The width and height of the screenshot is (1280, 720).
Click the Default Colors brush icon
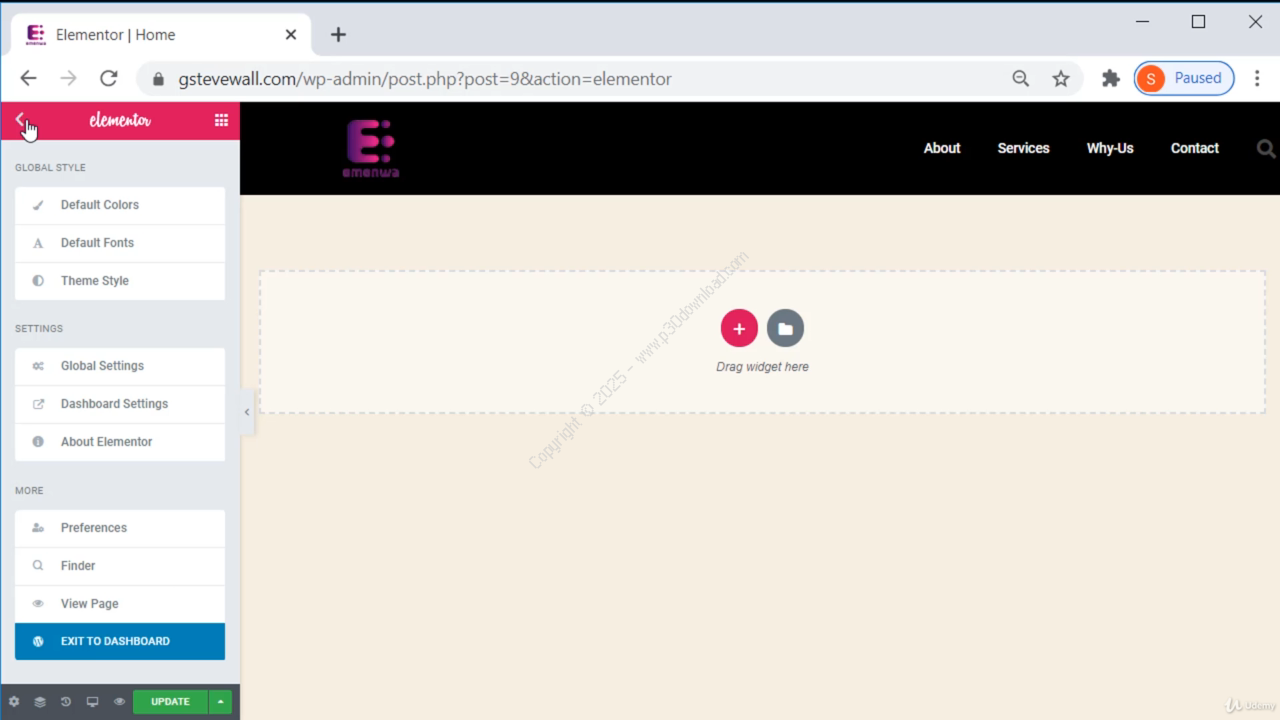pyautogui.click(x=38, y=205)
